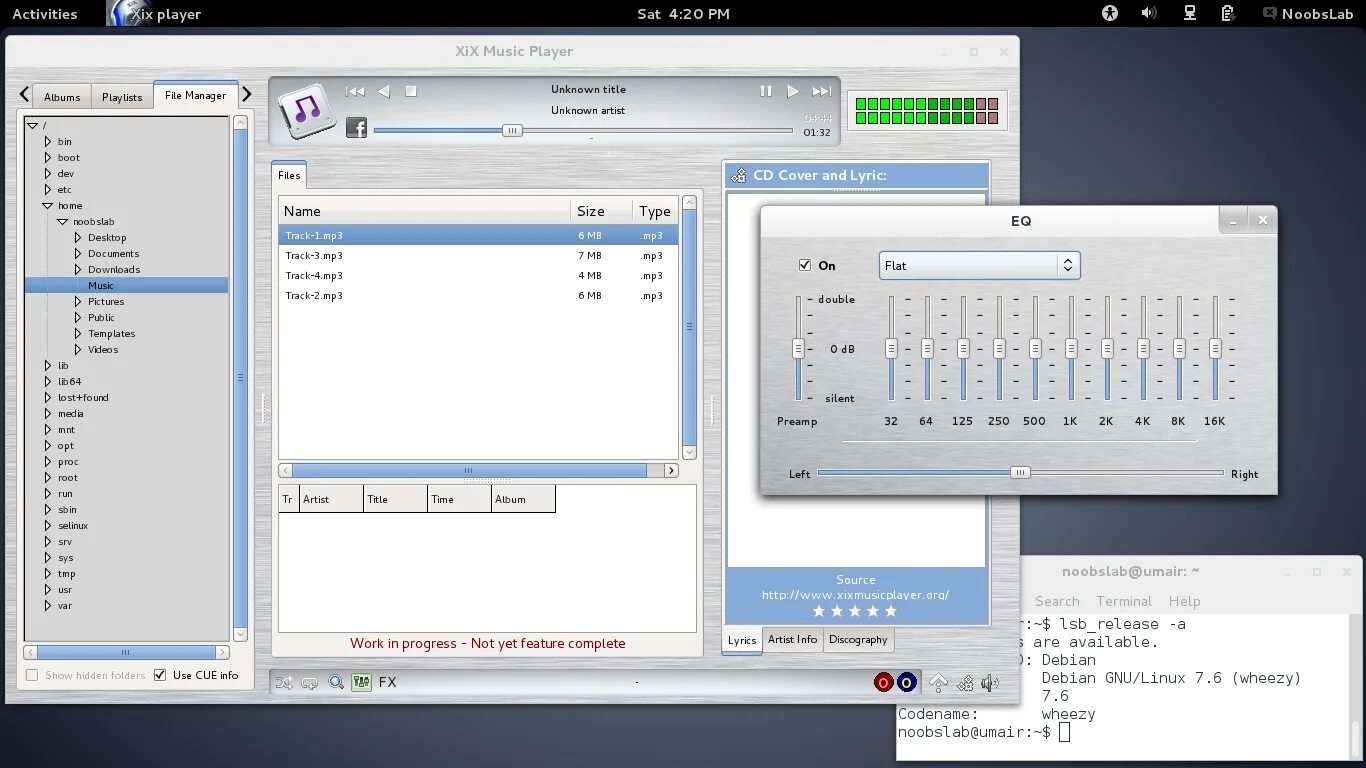The width and height of the screenshot is (1366, 768).
Task: Click the speaker volume icon in bottom toolbar
Action: click(990, 683)
